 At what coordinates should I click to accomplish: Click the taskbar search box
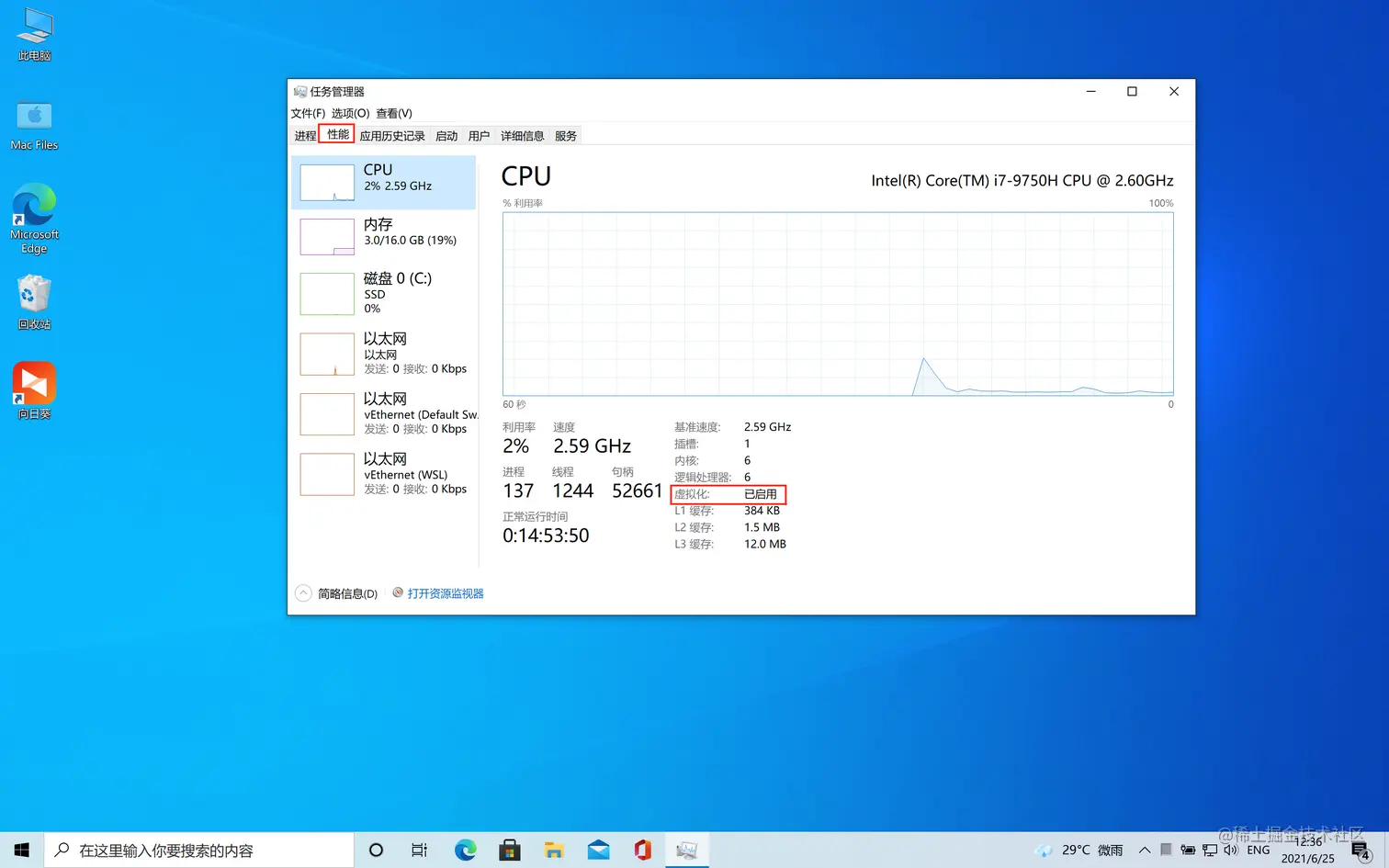199,851
